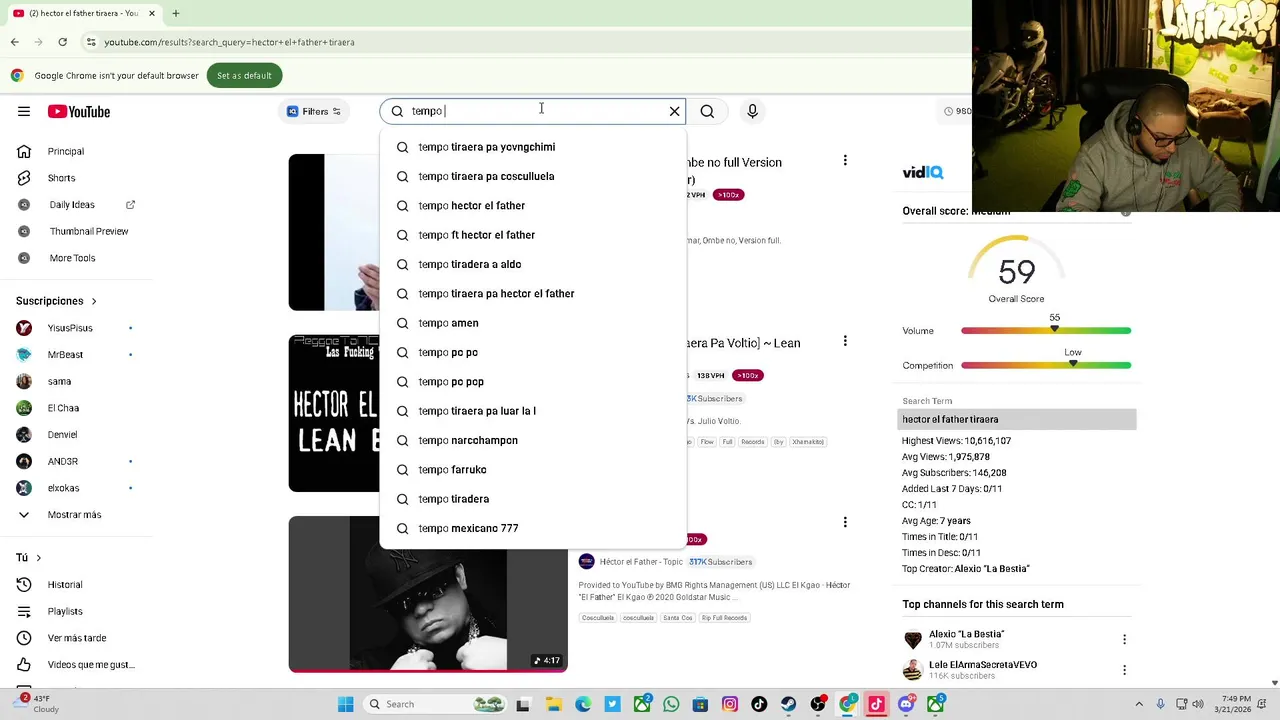Viewport: 1280px width, 720px height.
Task: Choose suggestion 'tempo hector el father'
Action: (x=533, y=206)
